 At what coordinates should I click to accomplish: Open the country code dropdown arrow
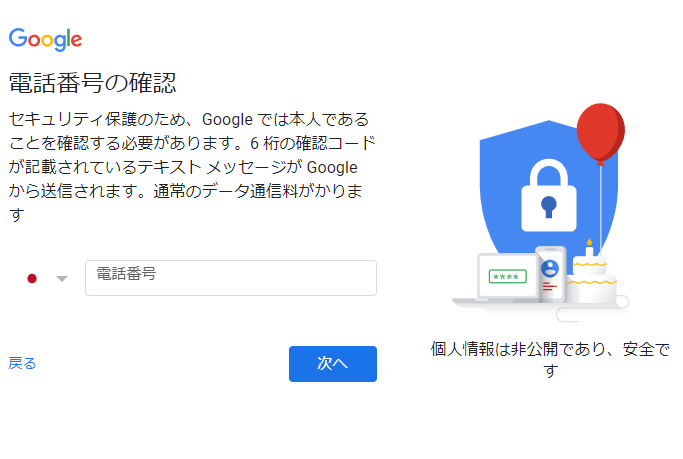pyautogui.click(x=62, y=279)
